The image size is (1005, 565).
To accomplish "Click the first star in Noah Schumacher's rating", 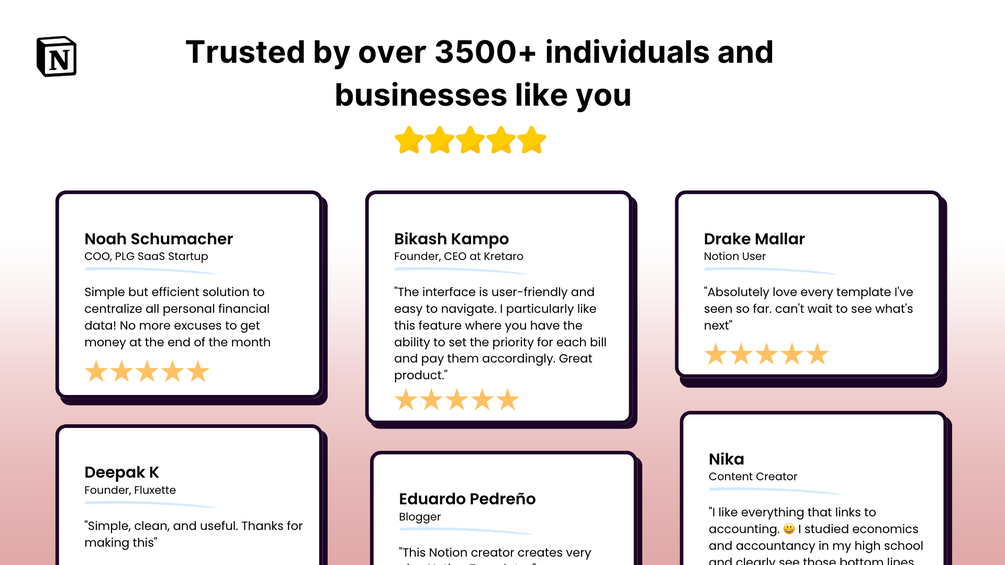I will [x=96, y=372].
